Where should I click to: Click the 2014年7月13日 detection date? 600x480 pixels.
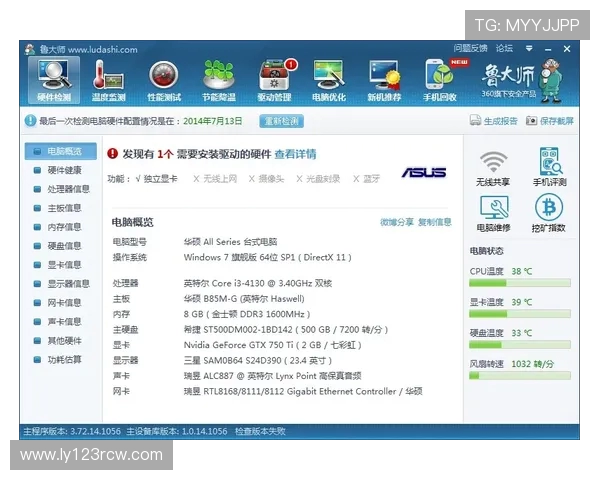click(x=212, y=121)
